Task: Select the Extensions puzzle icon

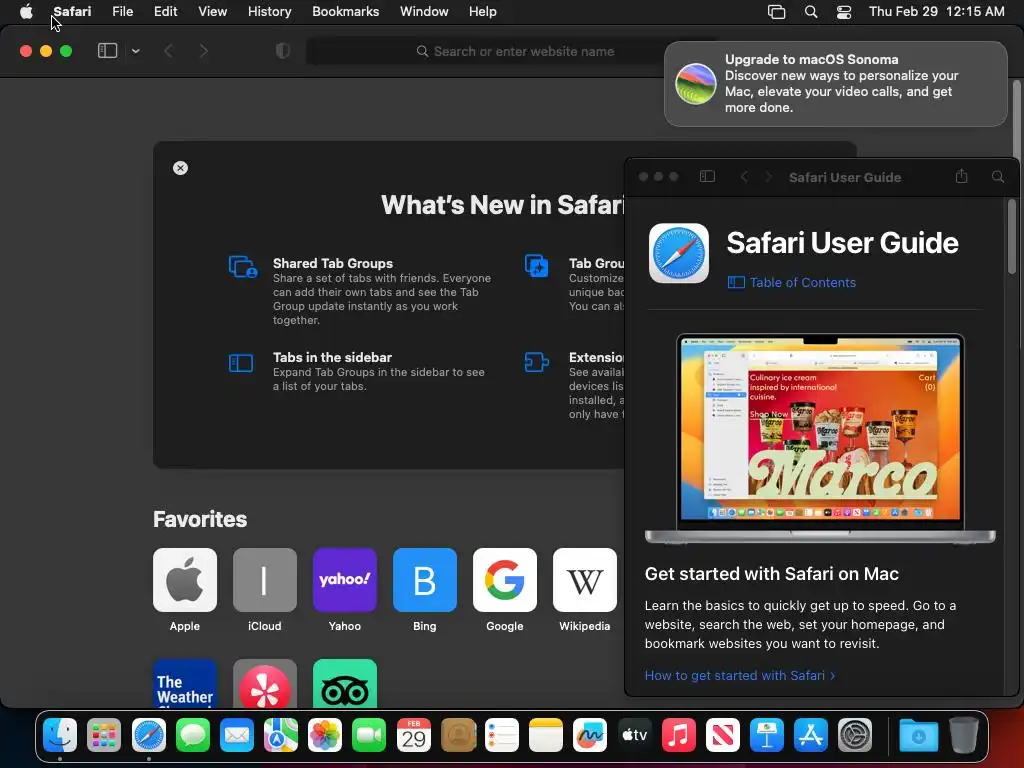Action: (x=536, y=362)
